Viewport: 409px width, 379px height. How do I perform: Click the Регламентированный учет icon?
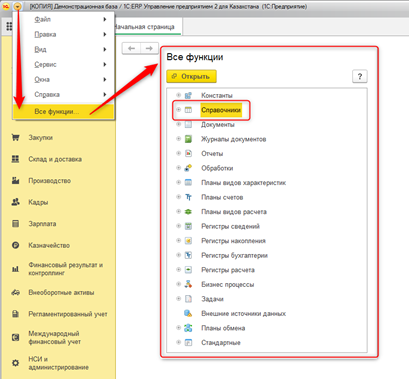(x=15, y=314)
